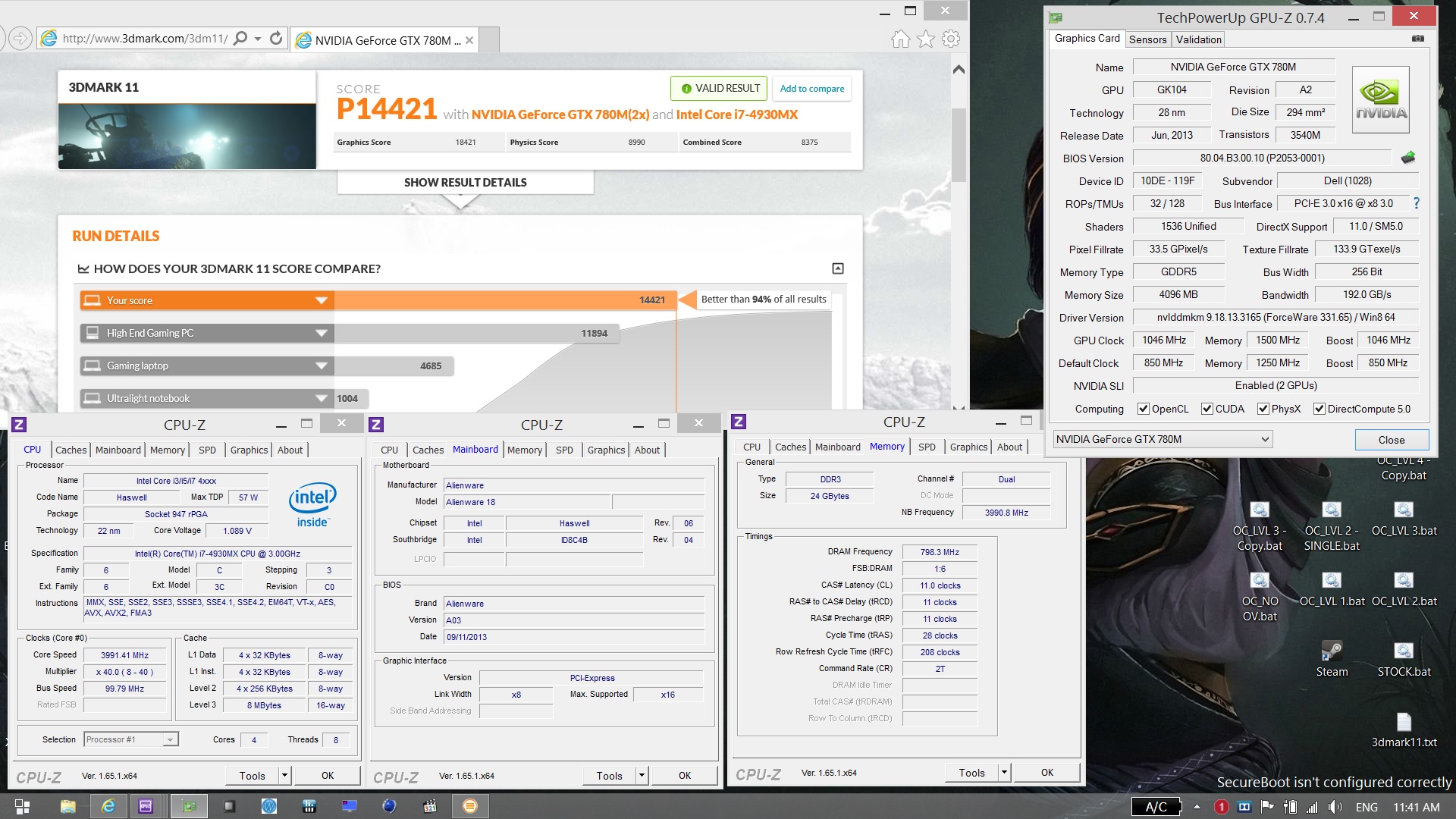Open the About tab in the left CPU-Z window
Viewport: 1456px width, 819px height.
(290, 450)
